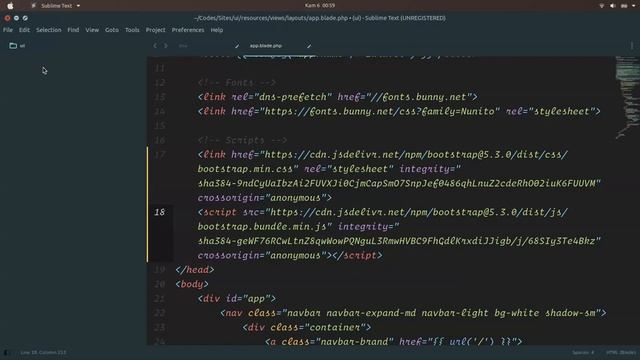The width and height of the screenshot is (640, 360).
Task: Click the Fonts comment line
Action: [x=237, y=83]
